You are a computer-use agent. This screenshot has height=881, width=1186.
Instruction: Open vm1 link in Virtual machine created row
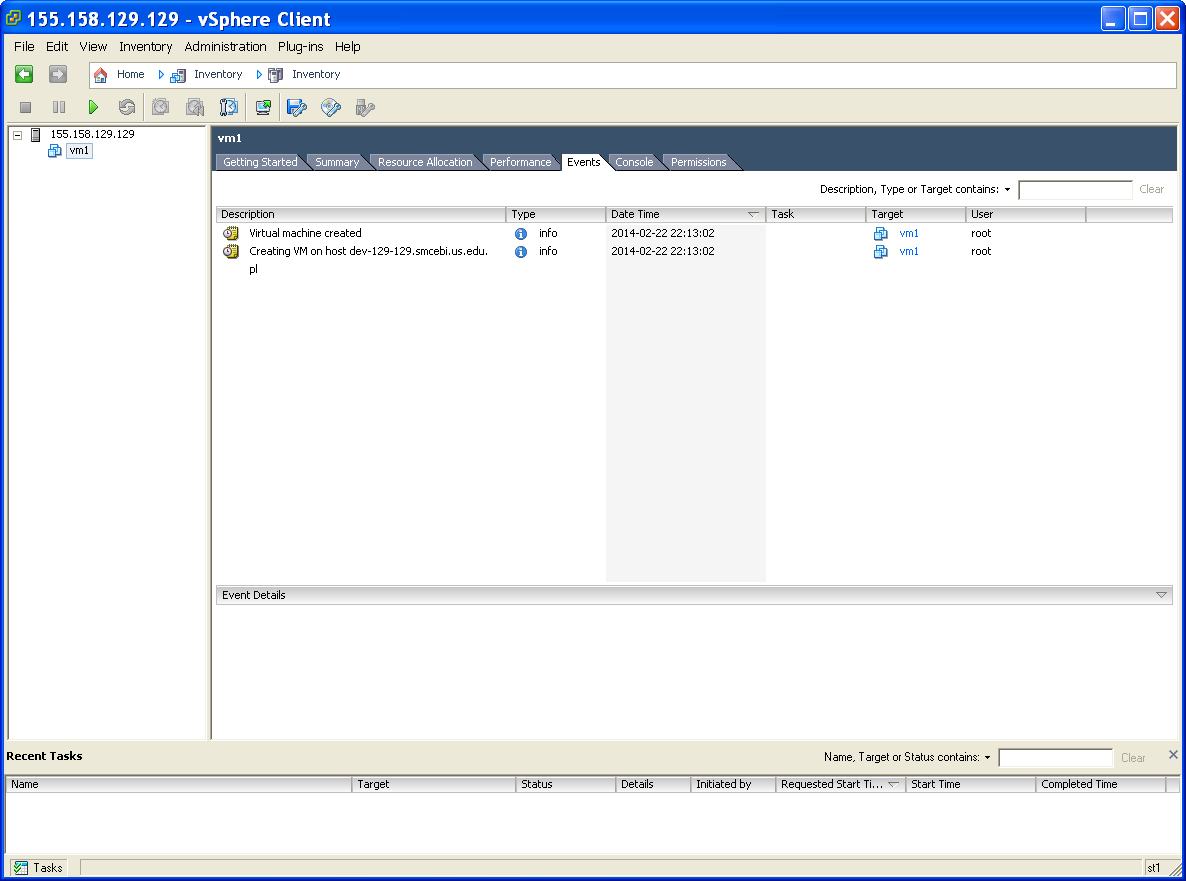click(909, 234)
